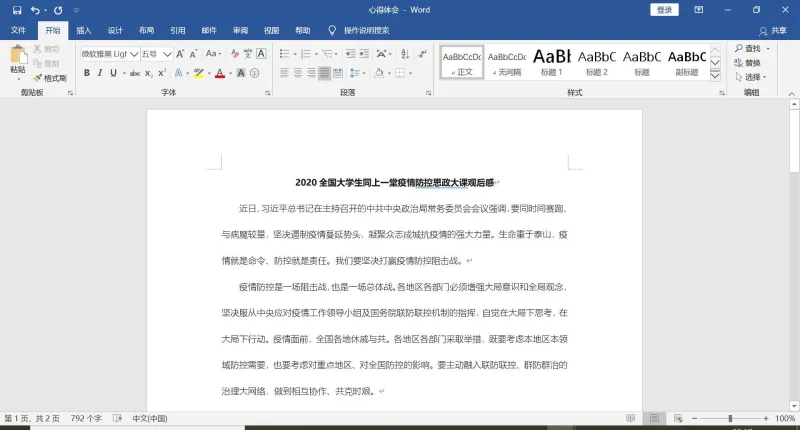This screenshot has height=430, width=800.
Task: Click the 792 个字 word count
Action: coord(86,418)
